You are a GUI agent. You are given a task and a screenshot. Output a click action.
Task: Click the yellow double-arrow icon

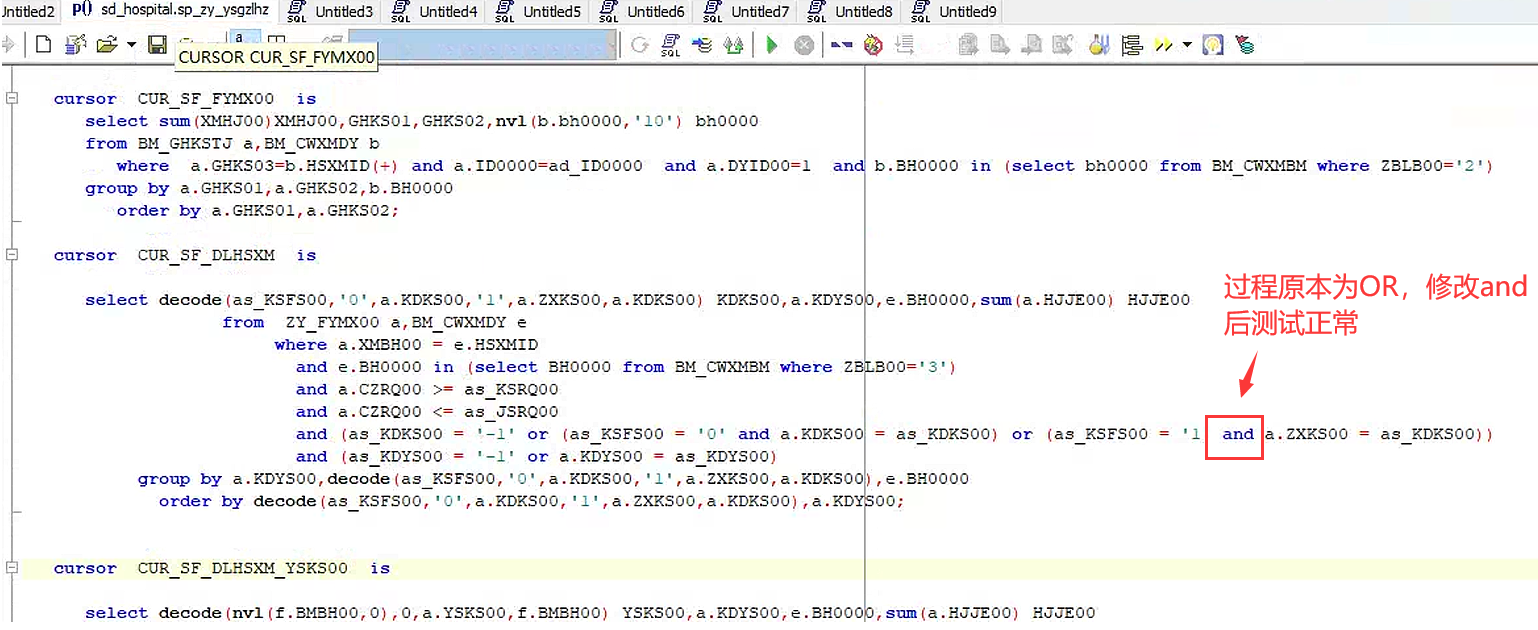pyautogui.click(x=1163, y=45)
